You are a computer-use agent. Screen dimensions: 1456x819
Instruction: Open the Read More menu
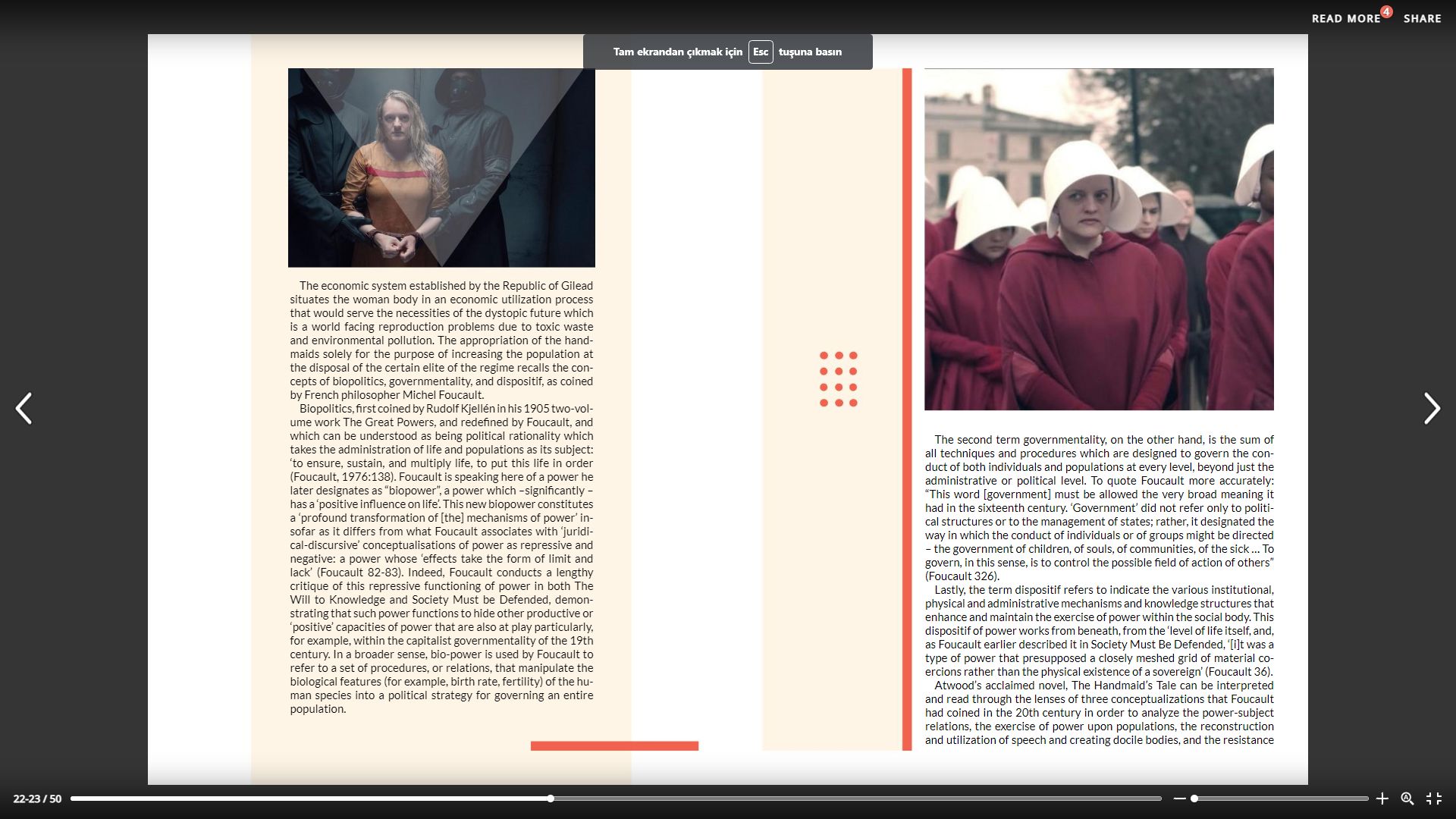(1346, 19)
